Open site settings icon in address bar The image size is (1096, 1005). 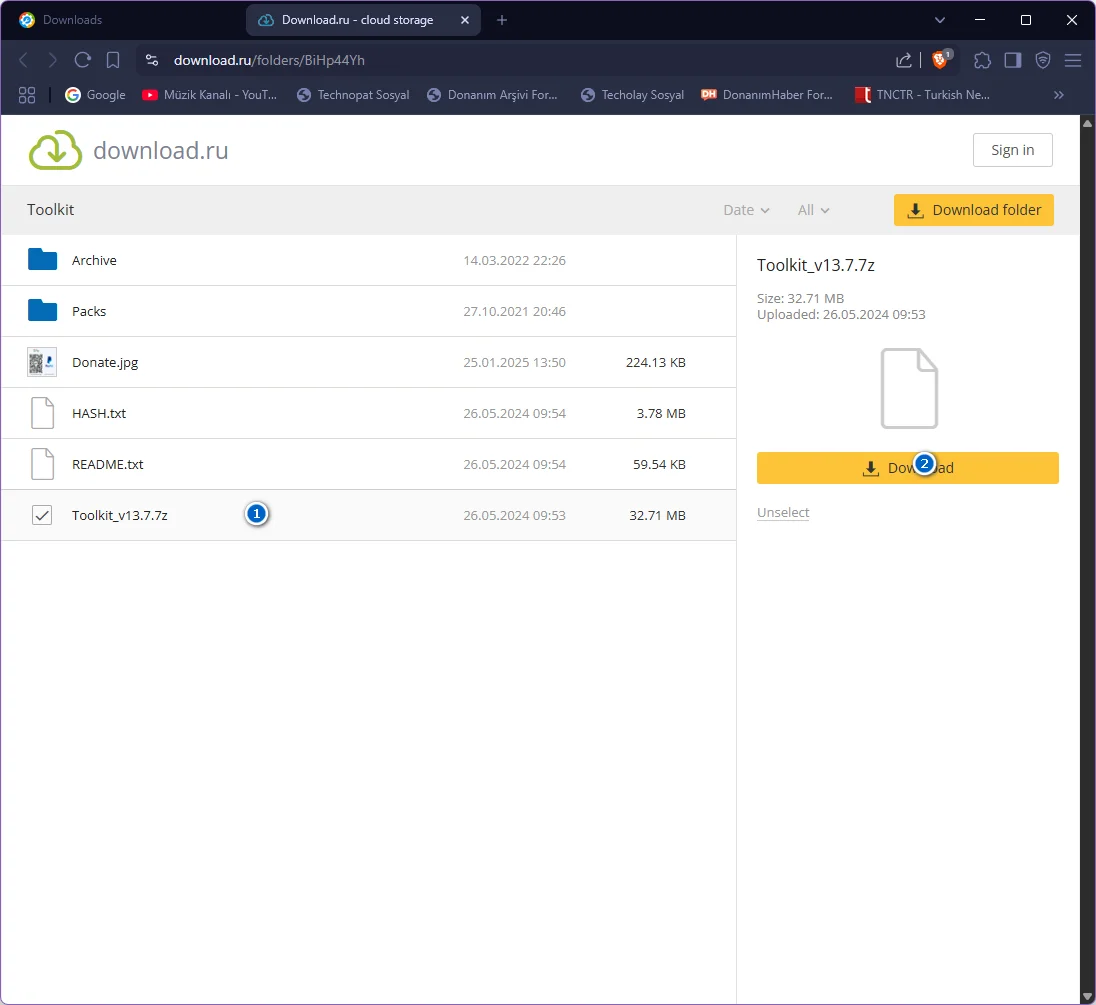152,60
